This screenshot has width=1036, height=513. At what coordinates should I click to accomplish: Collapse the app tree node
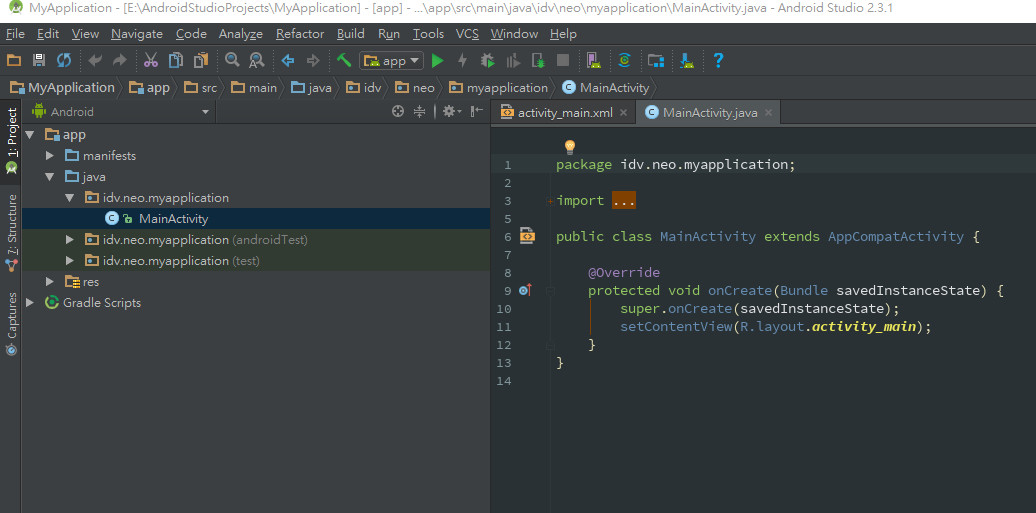[29, 135]
